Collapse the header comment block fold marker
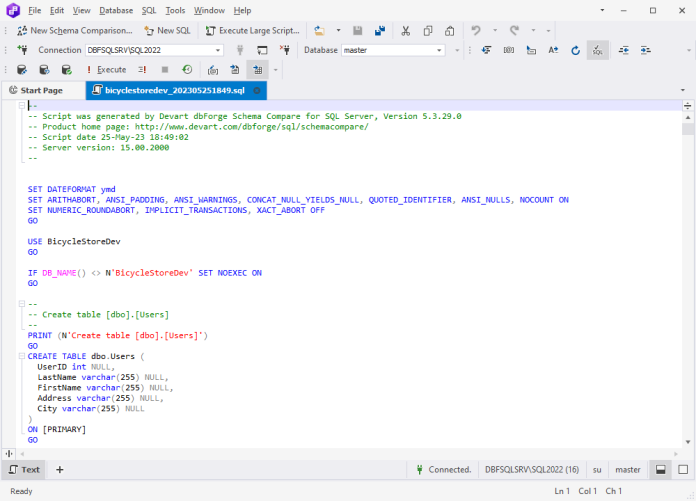 click(x=21, y=106)
